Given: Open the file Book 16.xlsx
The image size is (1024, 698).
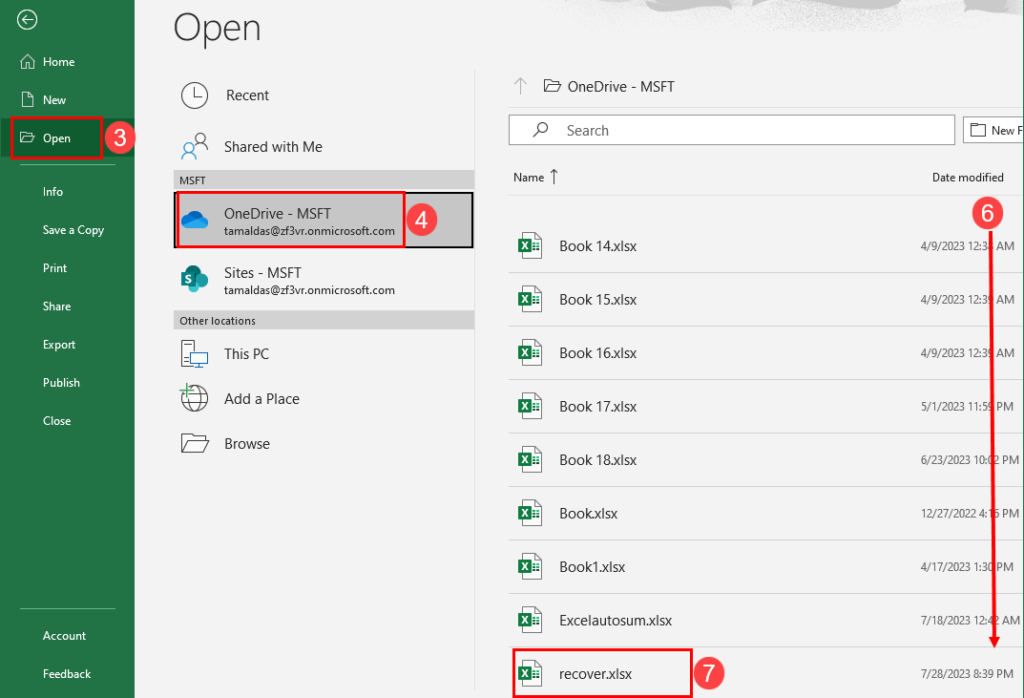Looking at the screenshot, I should pyautogui.click(x=765, y=353).
